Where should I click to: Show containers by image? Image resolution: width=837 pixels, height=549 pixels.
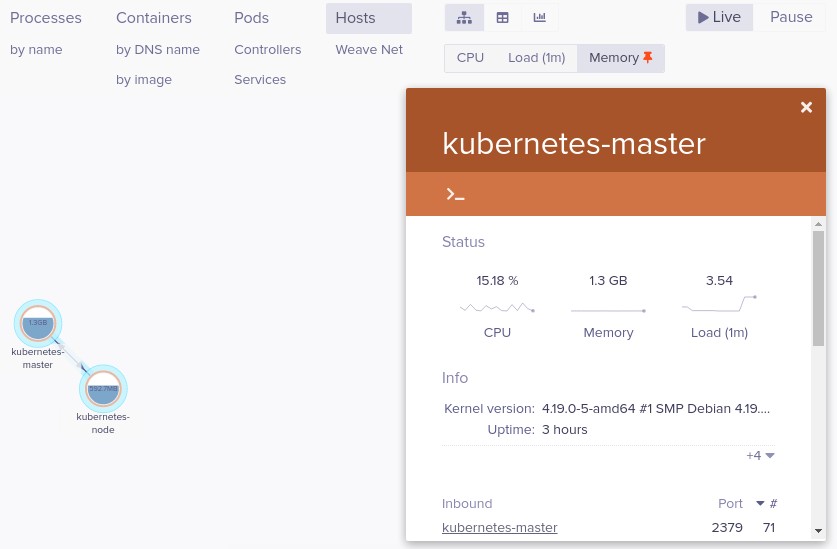(x=144, y=80)
